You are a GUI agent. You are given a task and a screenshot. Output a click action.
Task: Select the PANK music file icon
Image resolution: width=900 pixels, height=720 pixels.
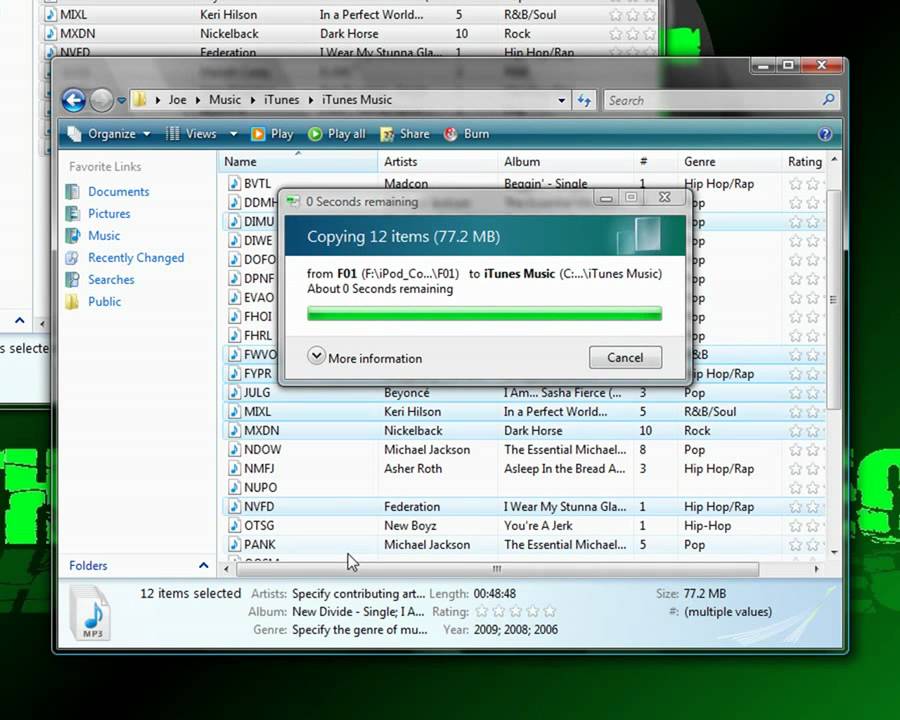click(x=234, y=544)
